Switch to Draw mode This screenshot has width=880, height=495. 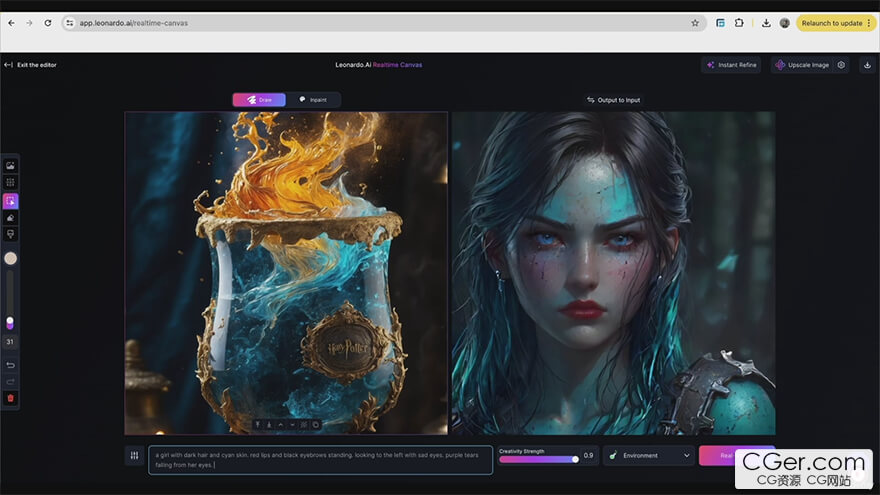tap(259, 100)
